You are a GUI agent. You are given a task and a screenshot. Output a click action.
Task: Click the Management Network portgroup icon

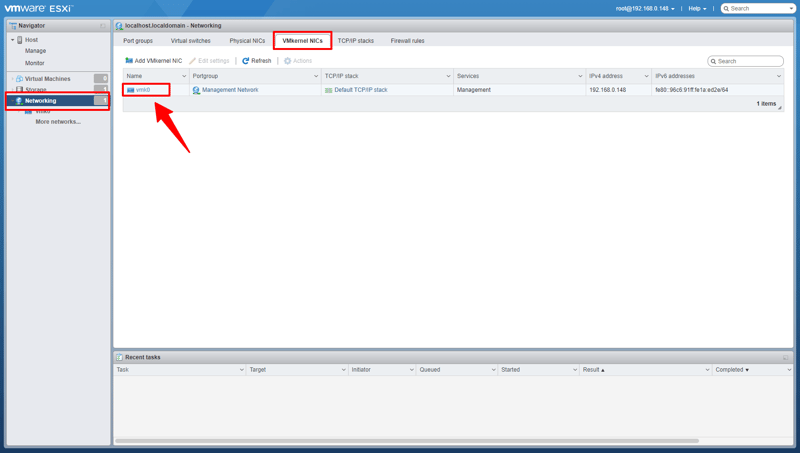(196, 90)
